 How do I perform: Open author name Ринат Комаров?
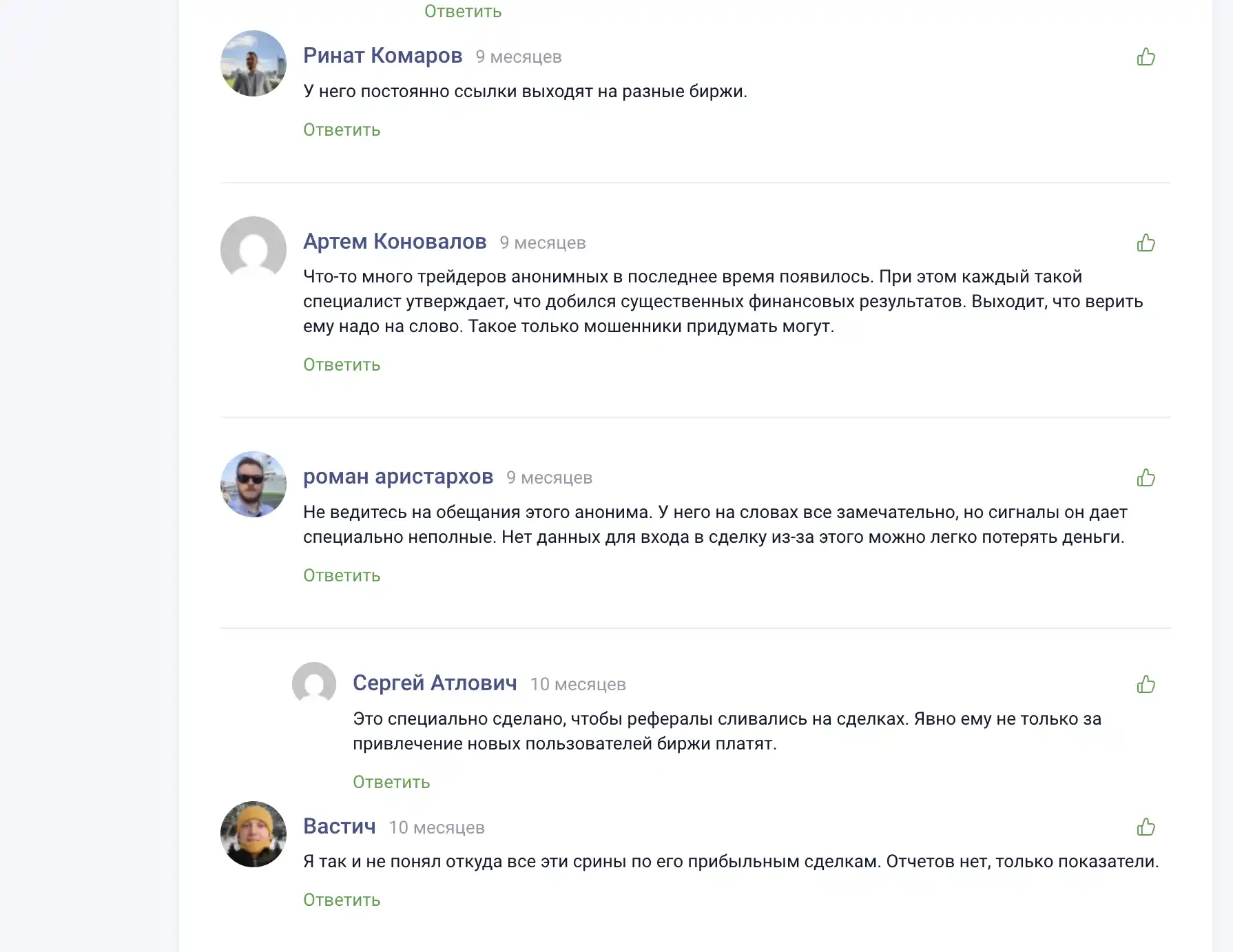383,56
